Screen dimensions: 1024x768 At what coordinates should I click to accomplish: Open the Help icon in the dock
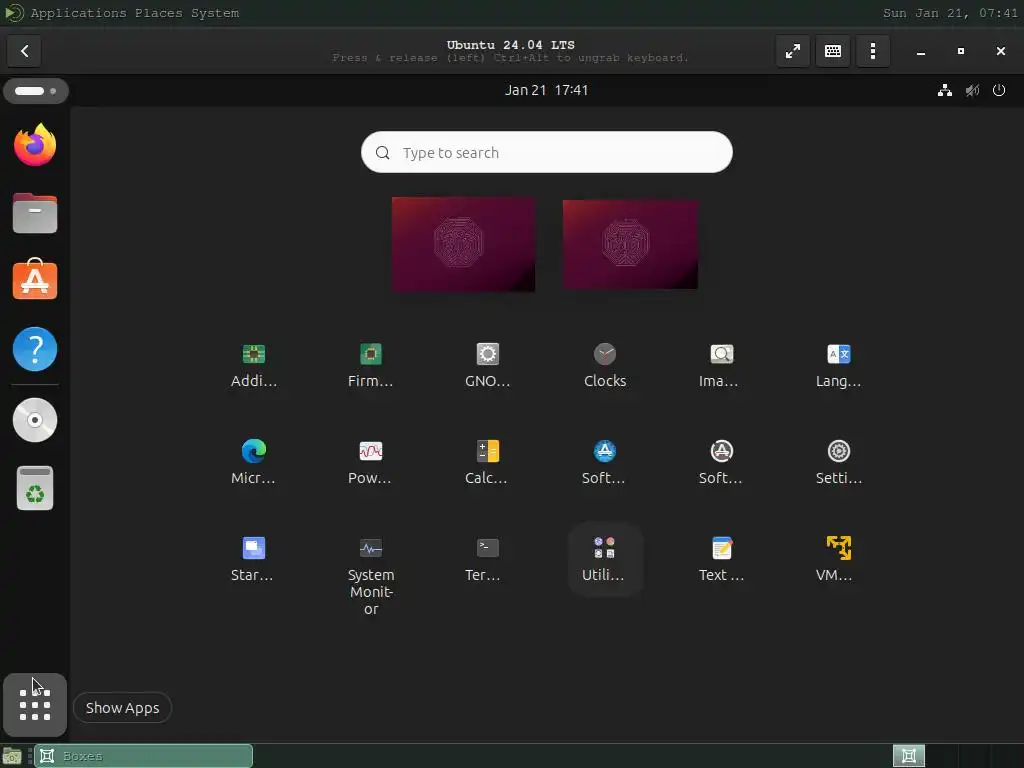(35, 349)
